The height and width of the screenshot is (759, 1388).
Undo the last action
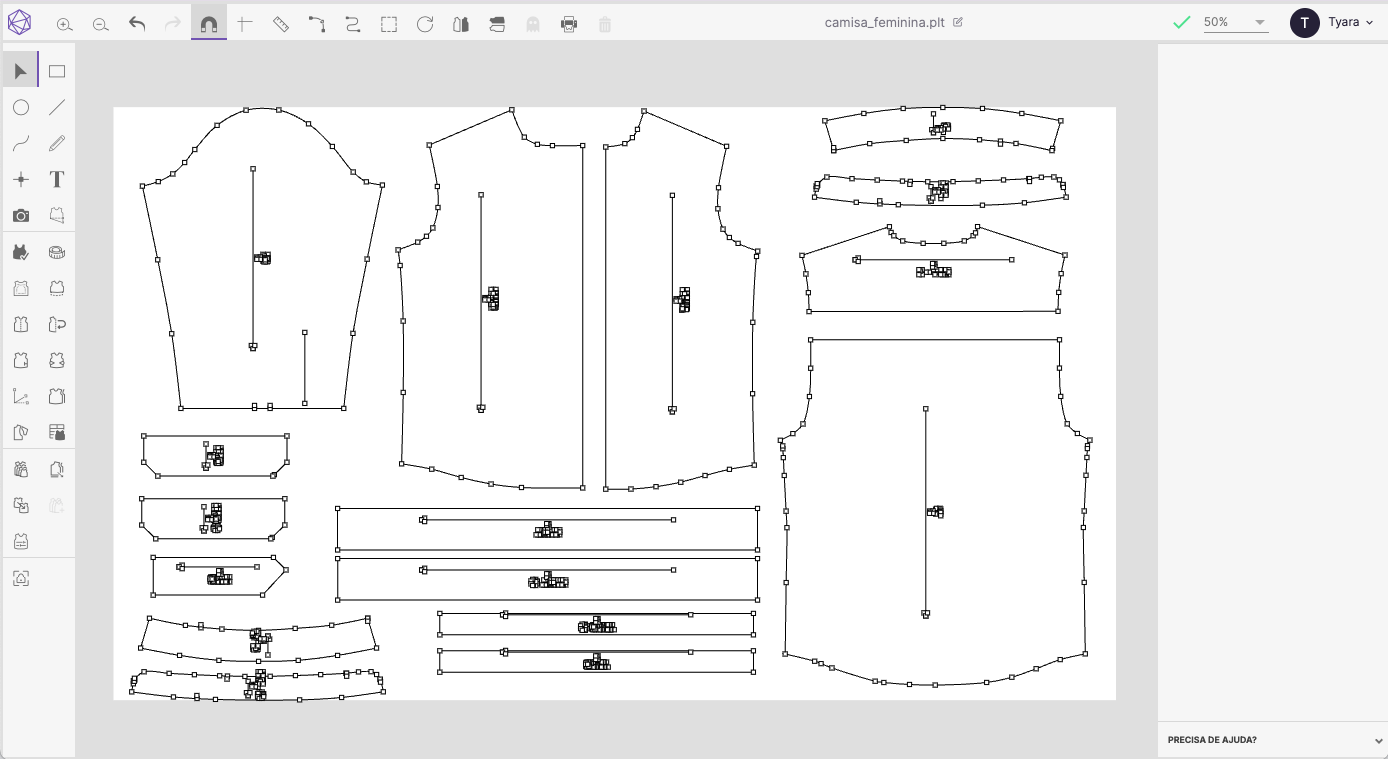(137, 24)
